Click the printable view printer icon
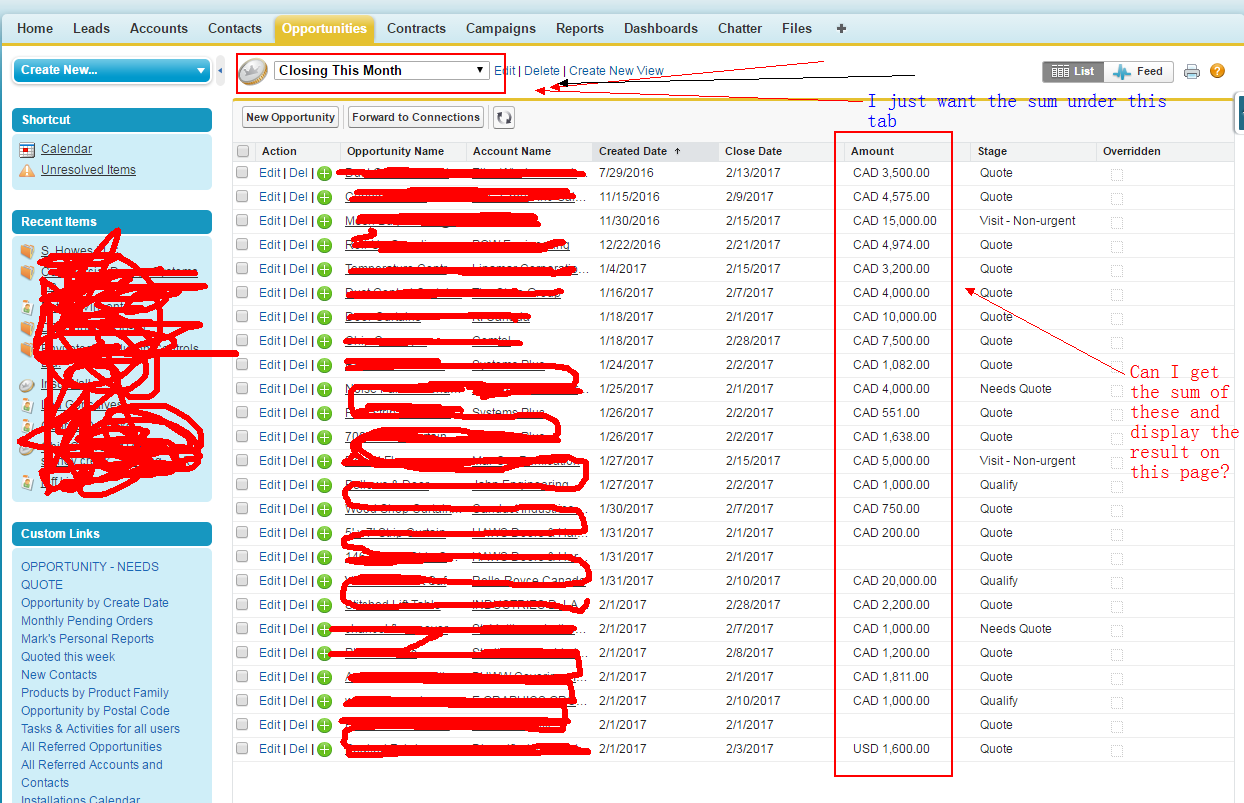Screen dimensions: 1244x803 [x=1192, y=71]
